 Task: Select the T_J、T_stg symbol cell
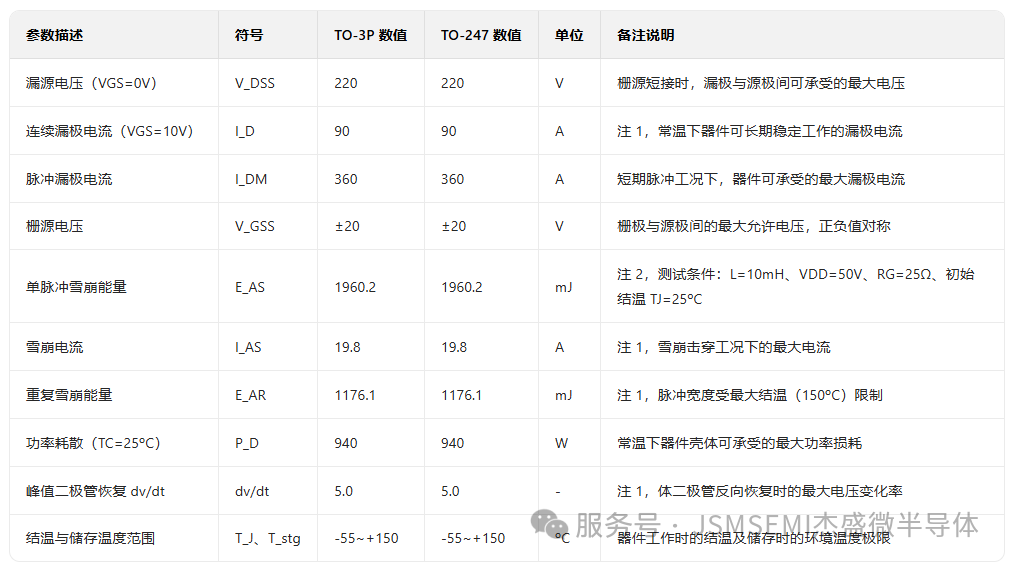[267, 538]
